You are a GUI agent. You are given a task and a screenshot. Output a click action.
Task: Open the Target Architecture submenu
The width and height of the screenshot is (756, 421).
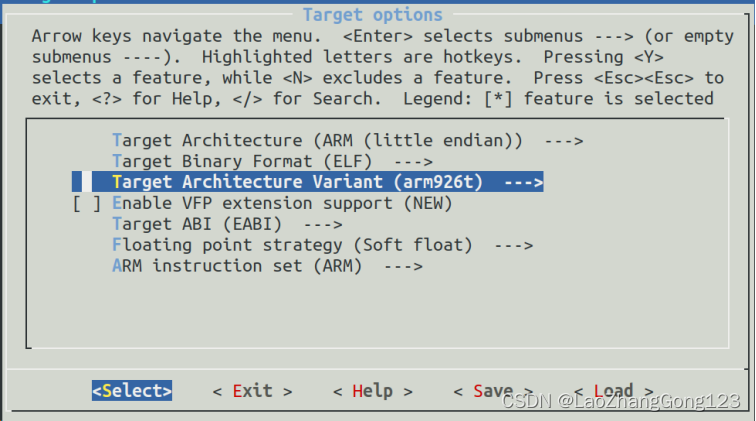[x=347, y=140]
